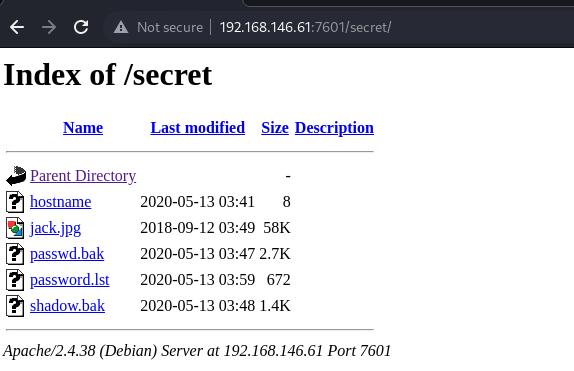
Task: Click the unknown-file icon beside hostname
Action: (15, 202)
